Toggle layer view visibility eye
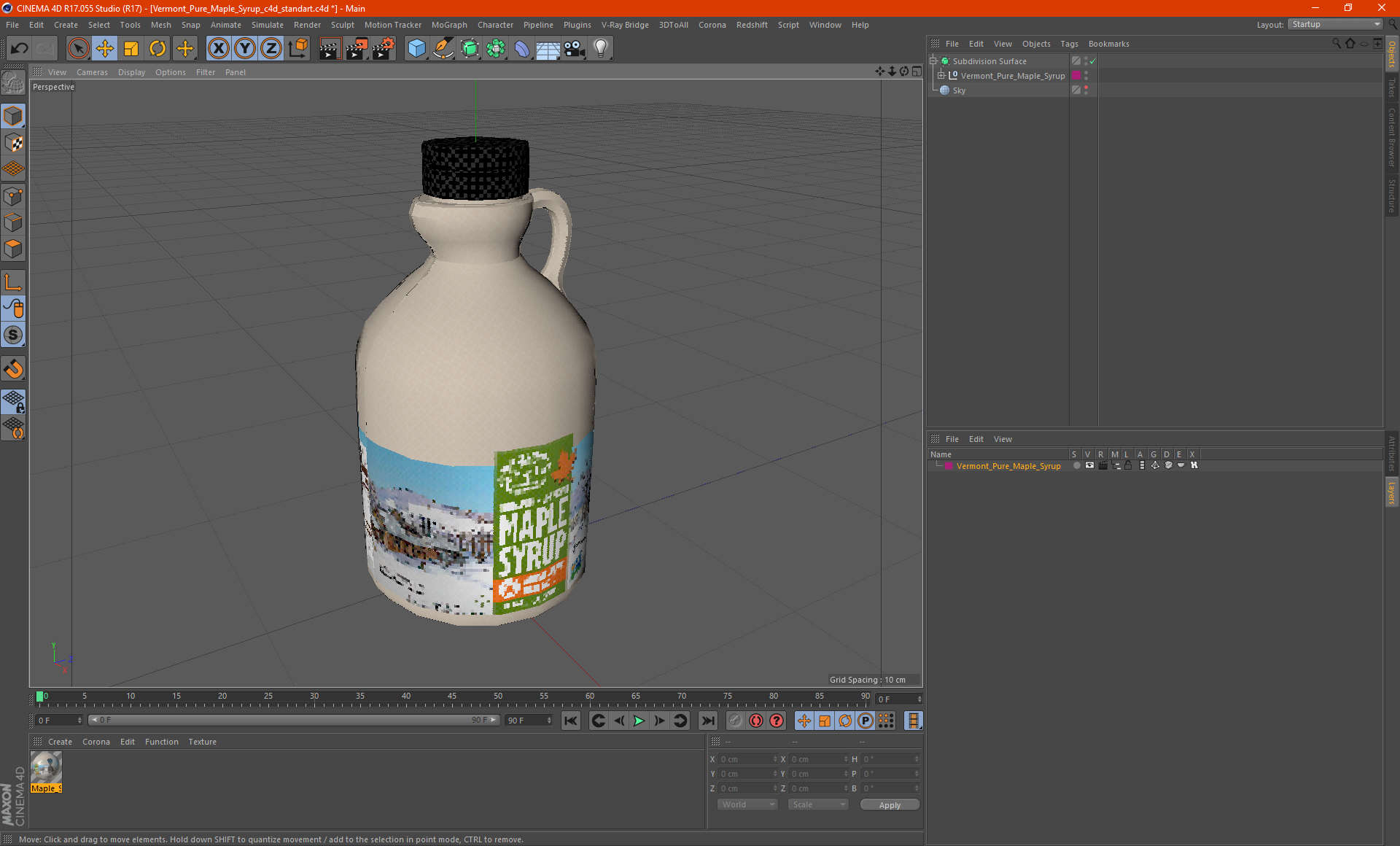Image resolution: width=1400 pixels, height=846 pixels. pyautogui.click(x=1089, y=465)
